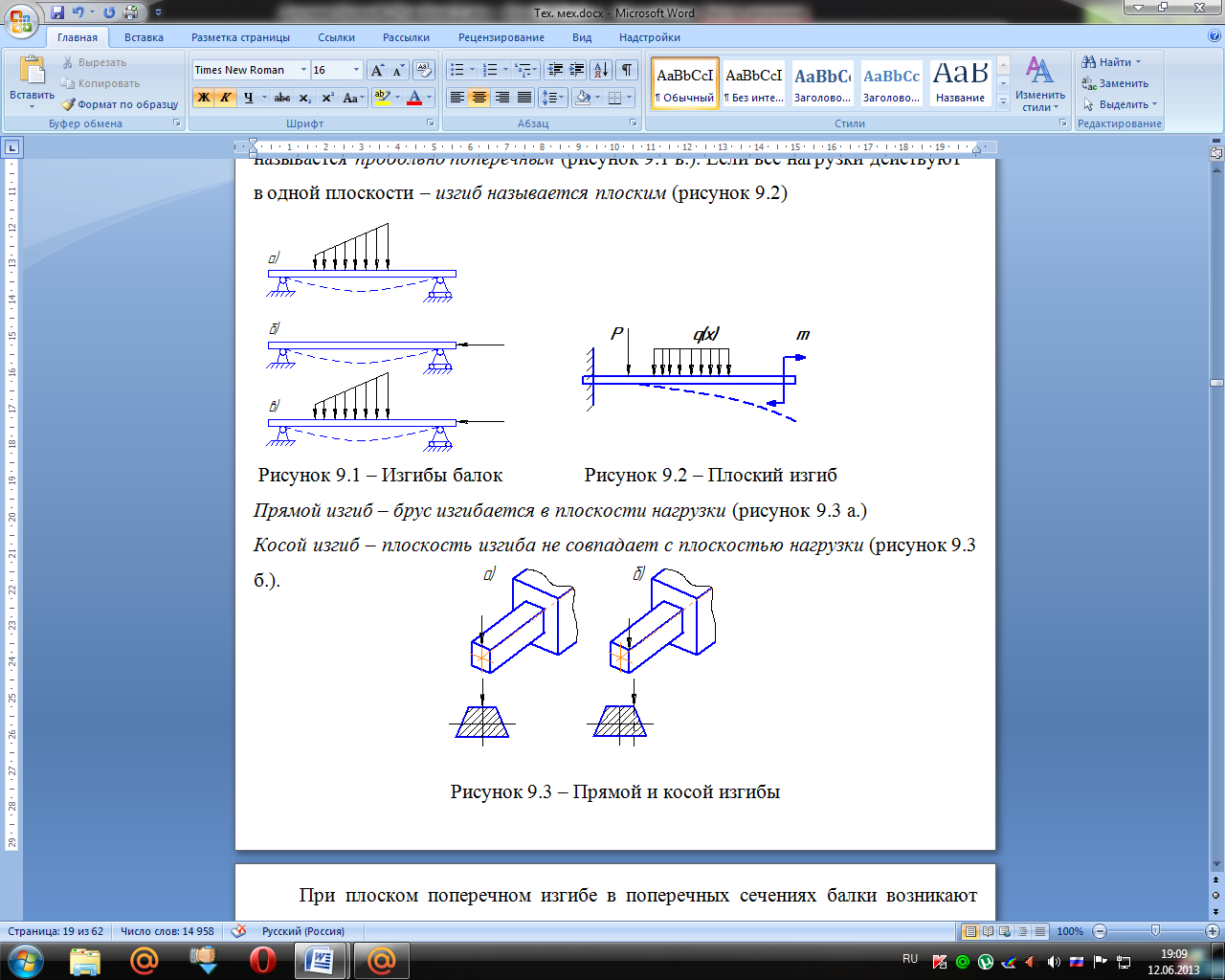Expand the styles gallery
This screenshot has width=1225, height=980.
[1003, 101]
